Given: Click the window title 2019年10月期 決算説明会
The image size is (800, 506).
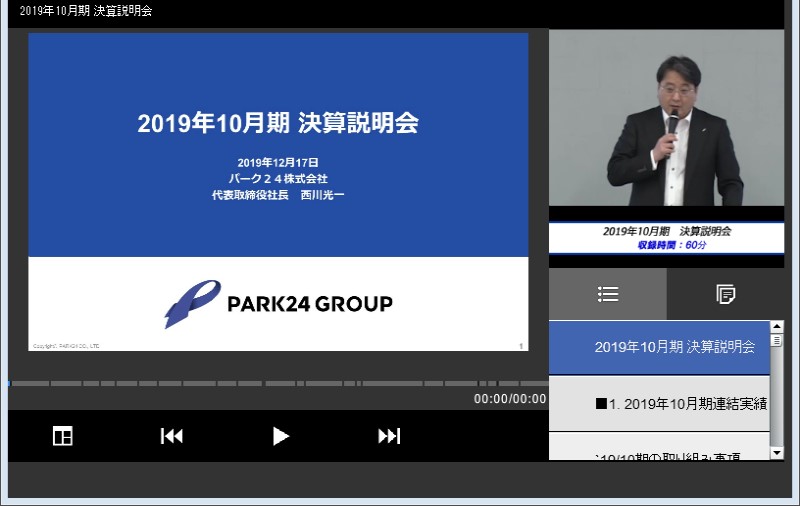Looking at the screenshot, I should (86, 11).
